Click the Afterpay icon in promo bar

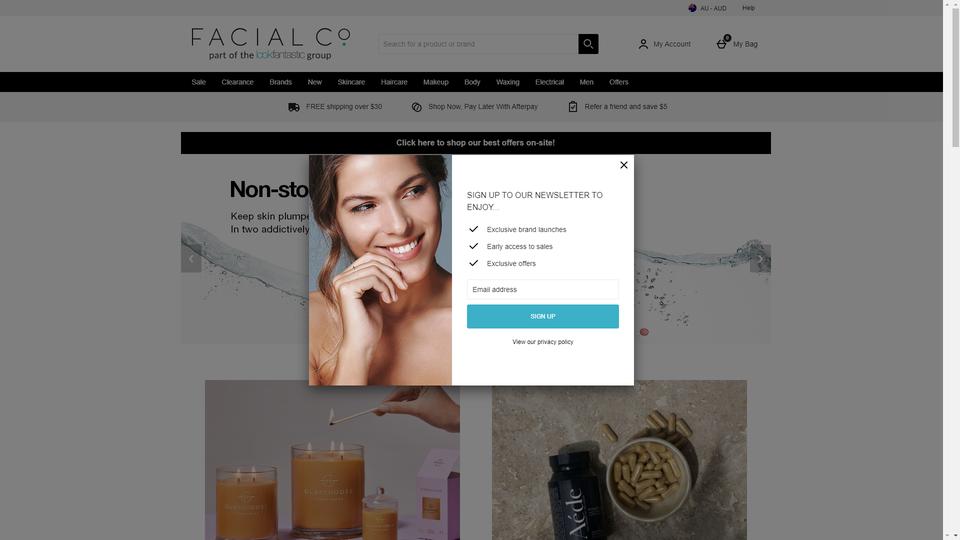tap(416, 107)
